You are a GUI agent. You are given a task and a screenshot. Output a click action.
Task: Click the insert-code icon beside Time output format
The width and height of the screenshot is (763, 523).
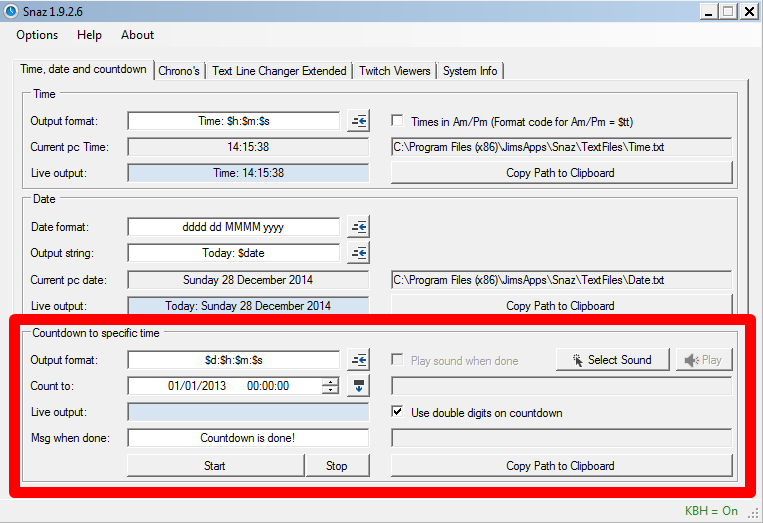359,121
